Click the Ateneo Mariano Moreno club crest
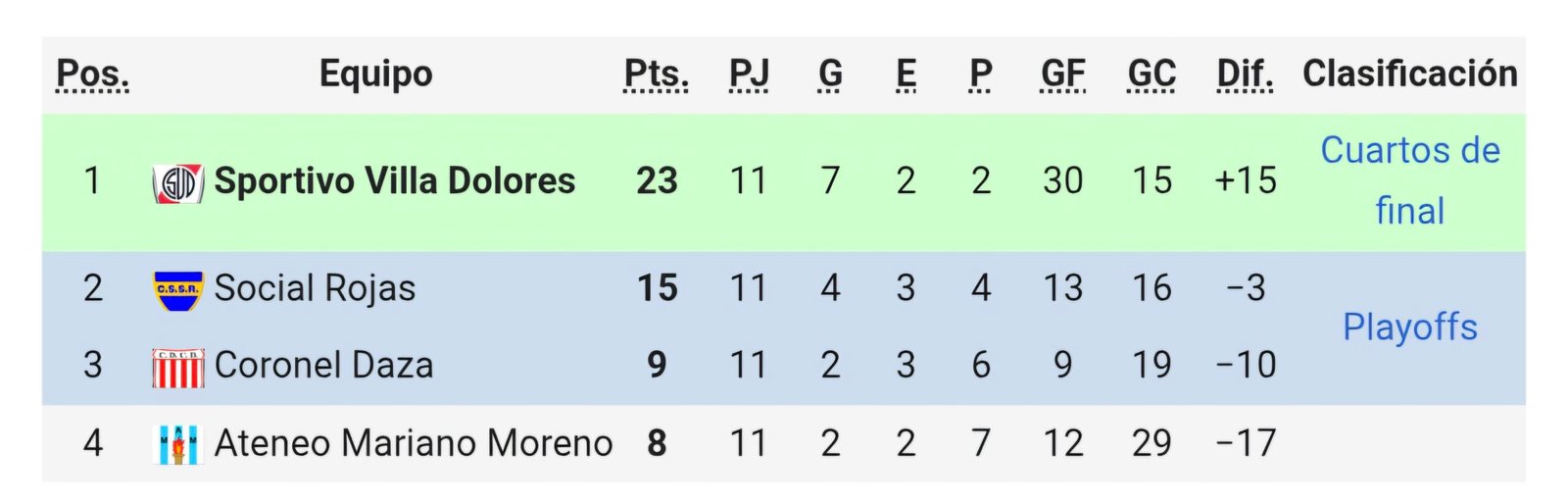1568x503 pixels. point(178,444)
